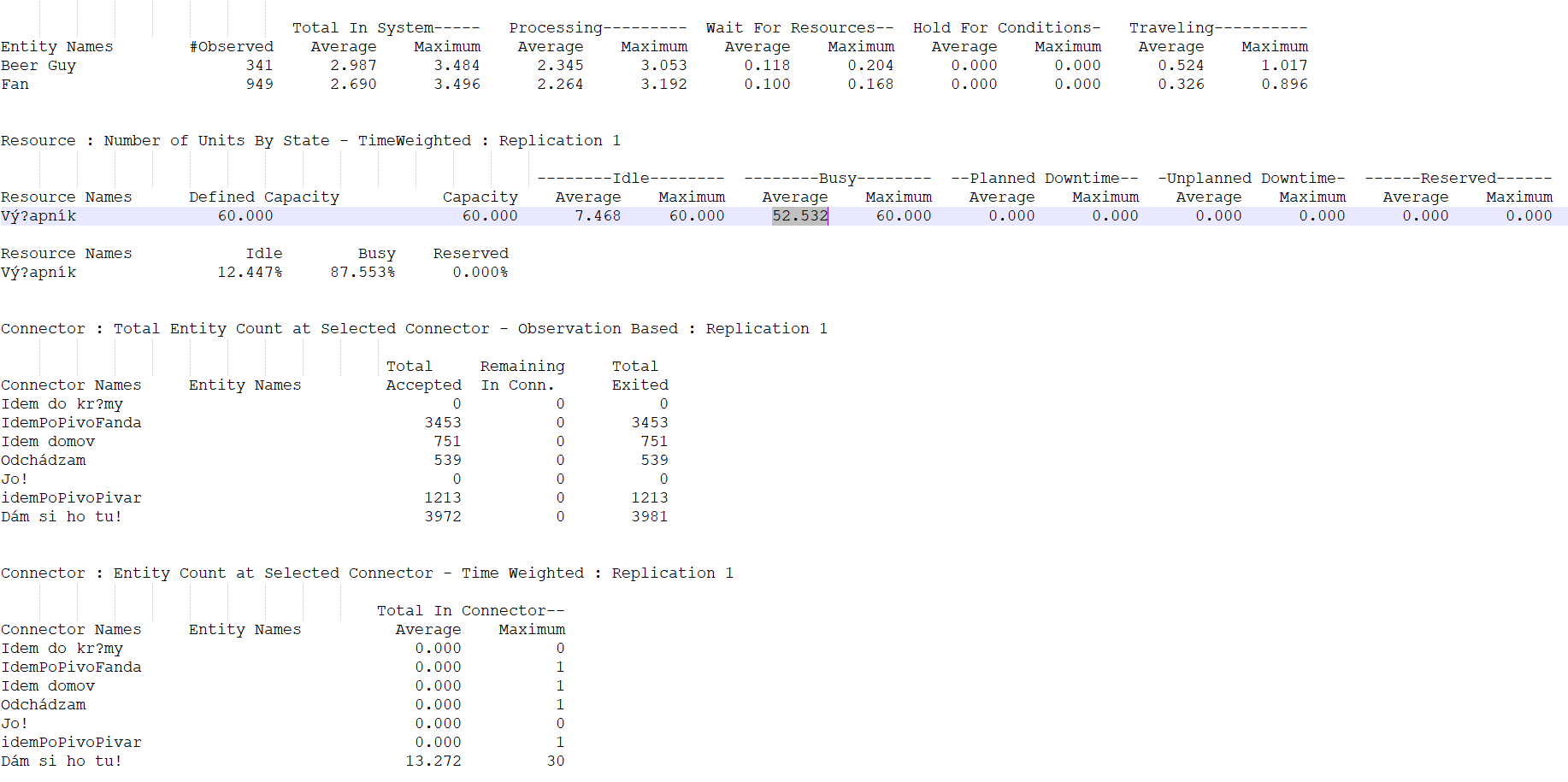Select the connector maximum value 30
Viewport: 1568px width, 782px height.
pyautogui.click(x=555, y=761)
